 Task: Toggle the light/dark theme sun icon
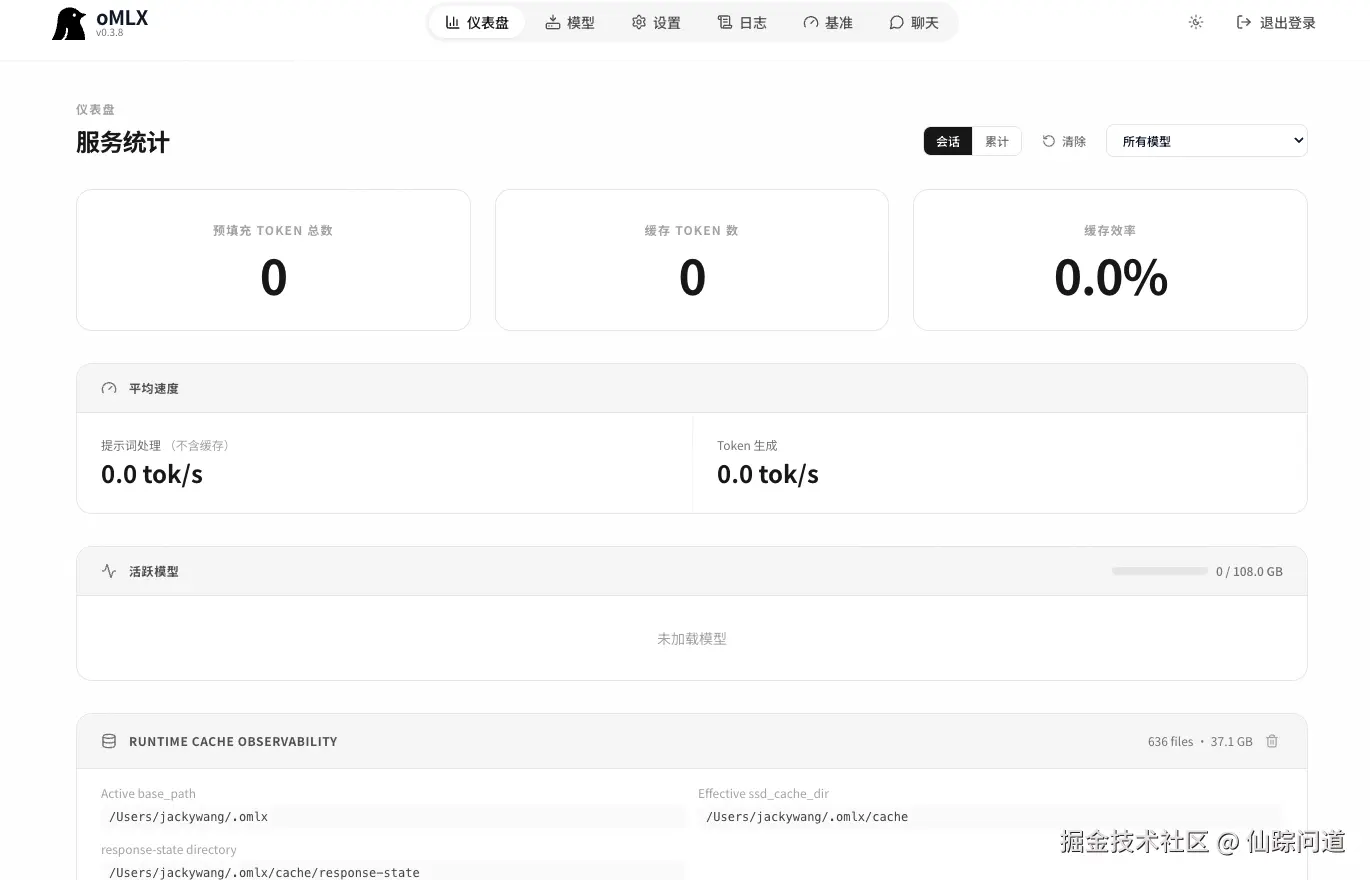[x=1196, y=22]
